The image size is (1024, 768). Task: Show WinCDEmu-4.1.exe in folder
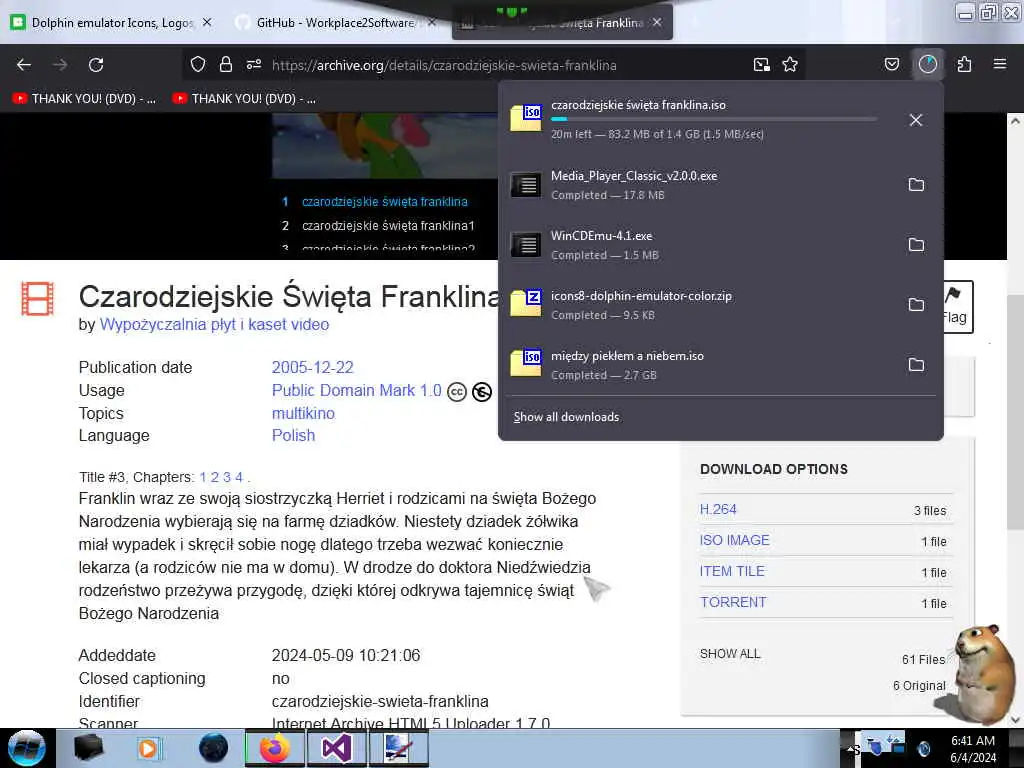[916, 245]
